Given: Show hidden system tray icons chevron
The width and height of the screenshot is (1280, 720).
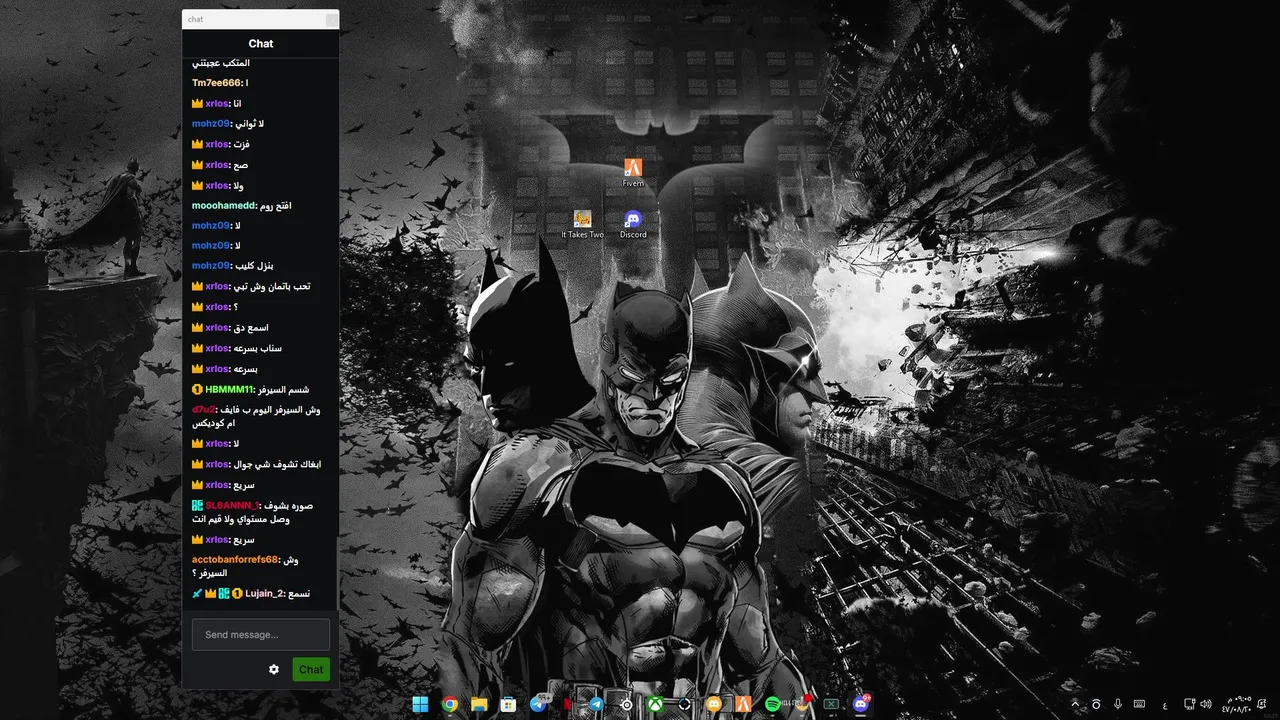Looking at the screenshot, I should [x=1076, y=704].
